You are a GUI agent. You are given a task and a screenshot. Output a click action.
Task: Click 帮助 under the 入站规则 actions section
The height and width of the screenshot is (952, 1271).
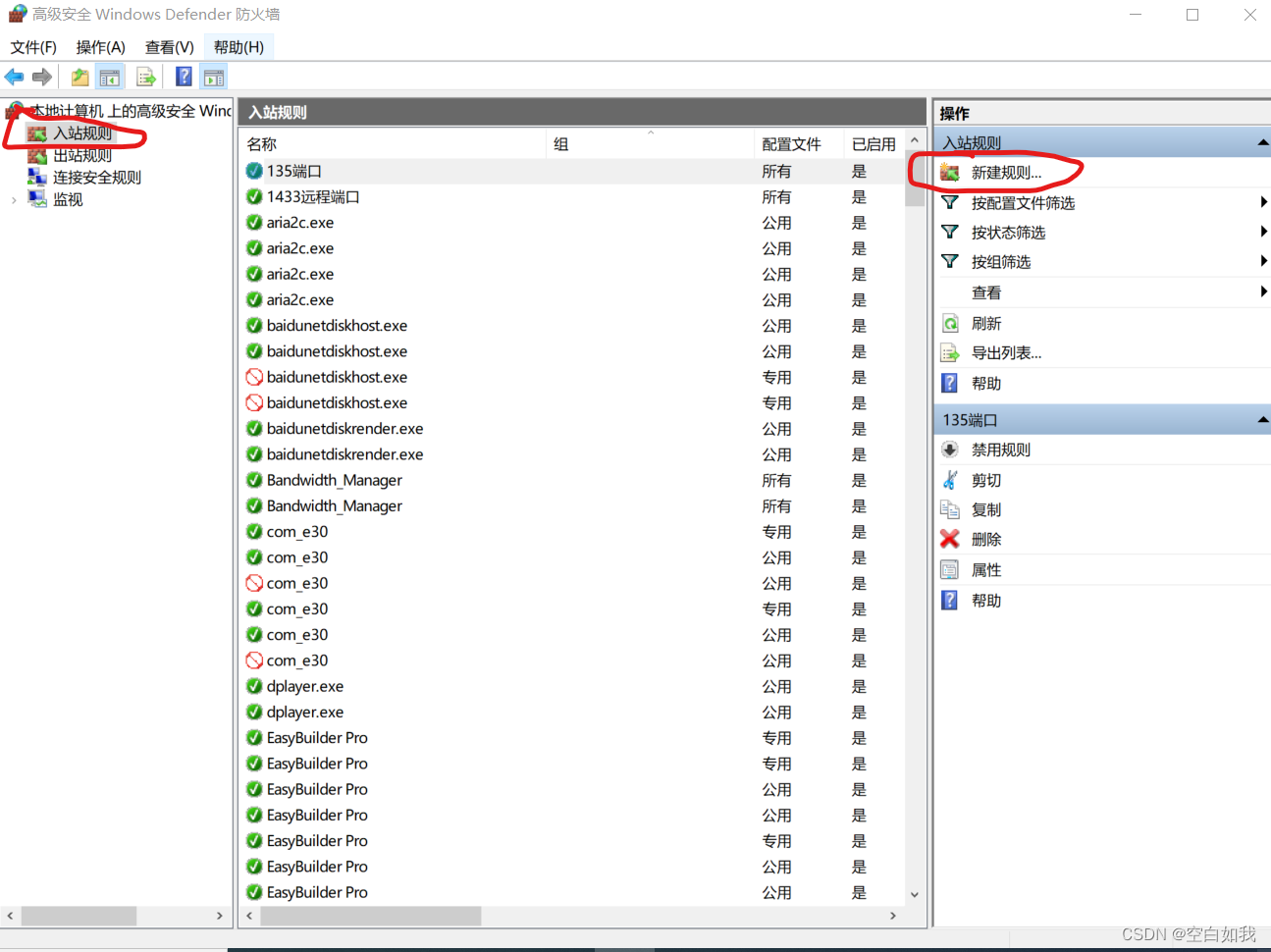click(986, 384)
